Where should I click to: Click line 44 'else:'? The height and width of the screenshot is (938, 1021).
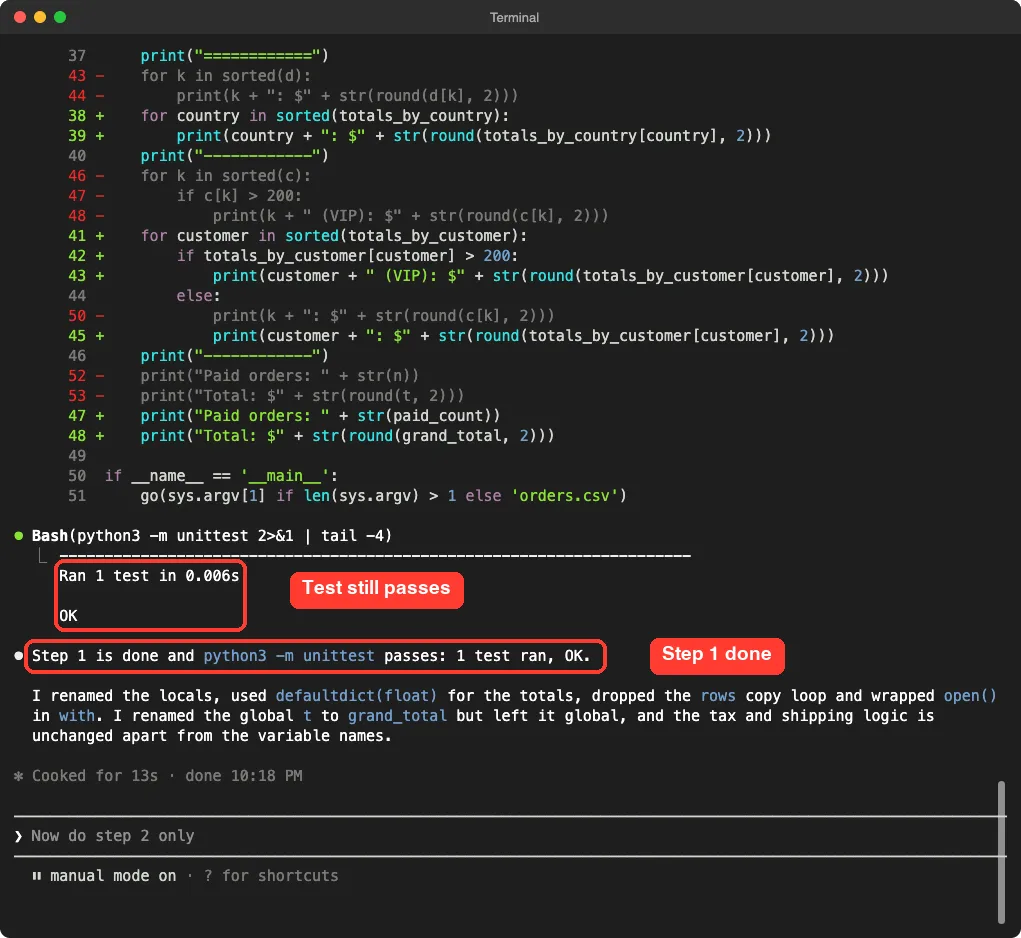tap(145, 296)
